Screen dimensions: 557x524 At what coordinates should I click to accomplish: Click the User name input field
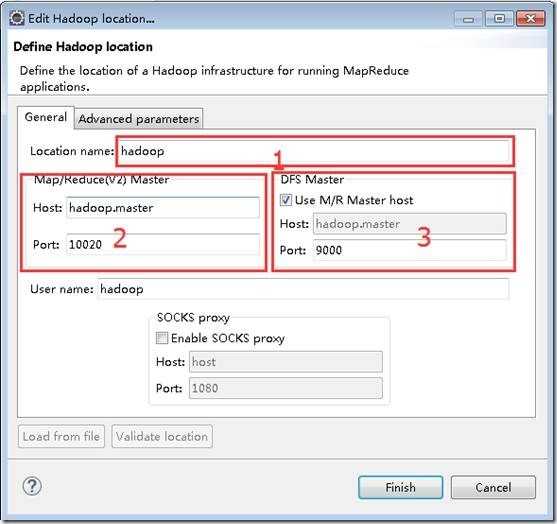(303, 289)
